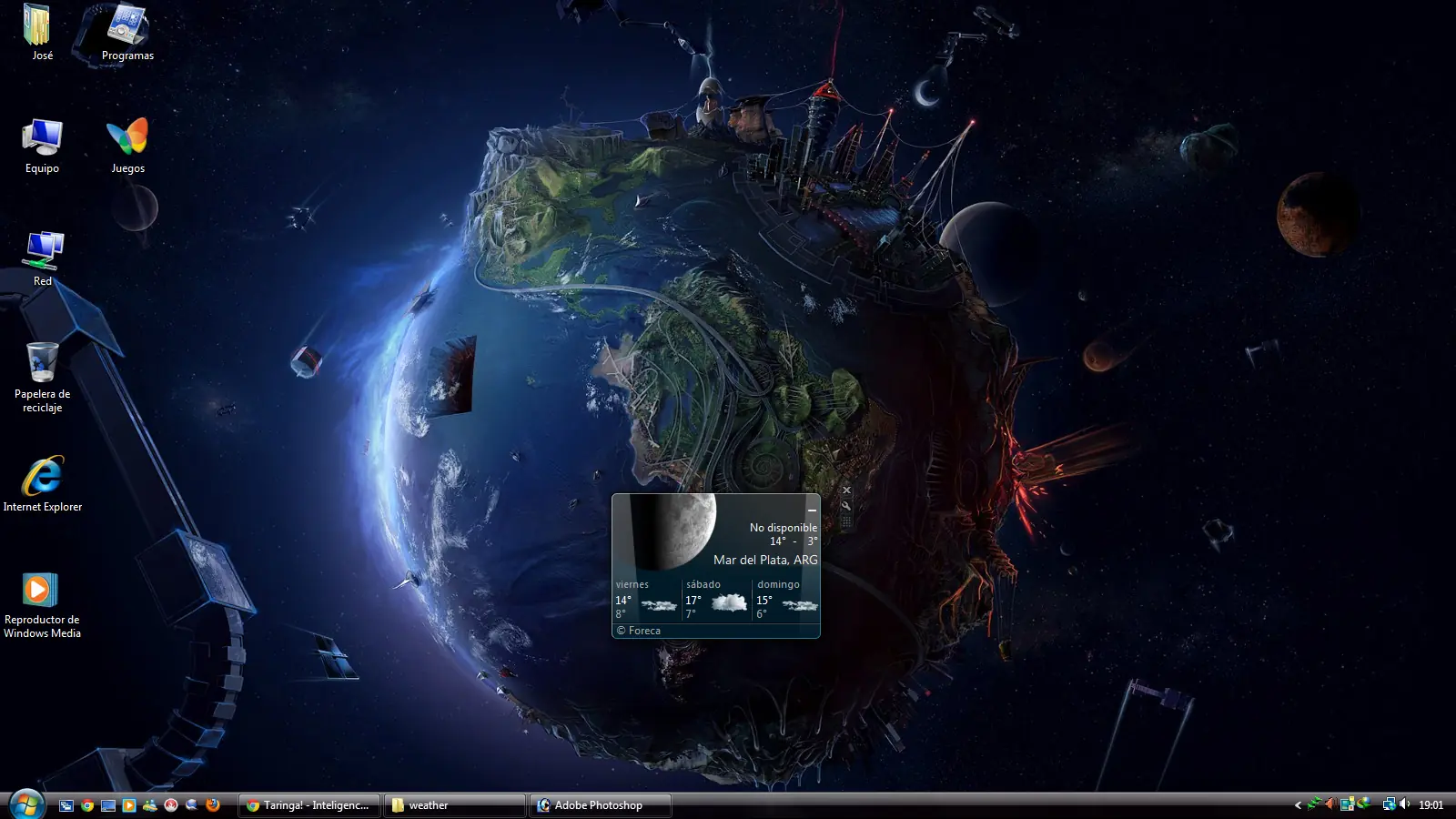The width and height of the screenshot is (1456, 819).
Task: Open Reproductor de Windows Media desktop shortcut
Action: point(42,604)
